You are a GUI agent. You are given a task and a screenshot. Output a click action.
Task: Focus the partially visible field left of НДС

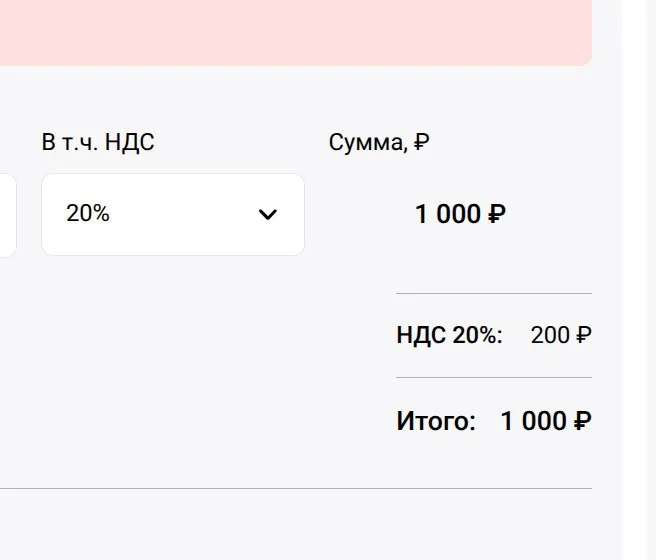click(7, 214)
